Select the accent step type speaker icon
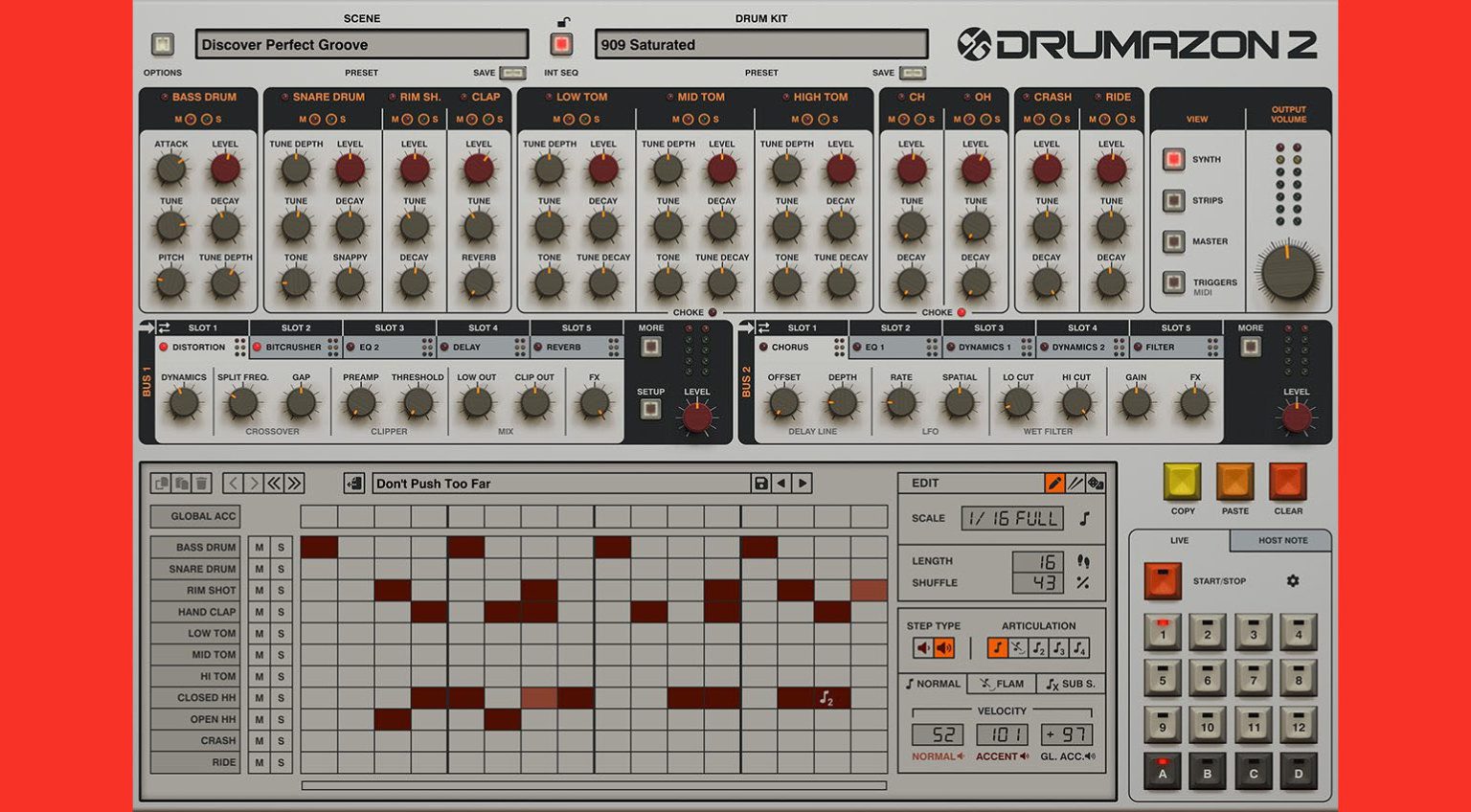 [x=943, y=645]
